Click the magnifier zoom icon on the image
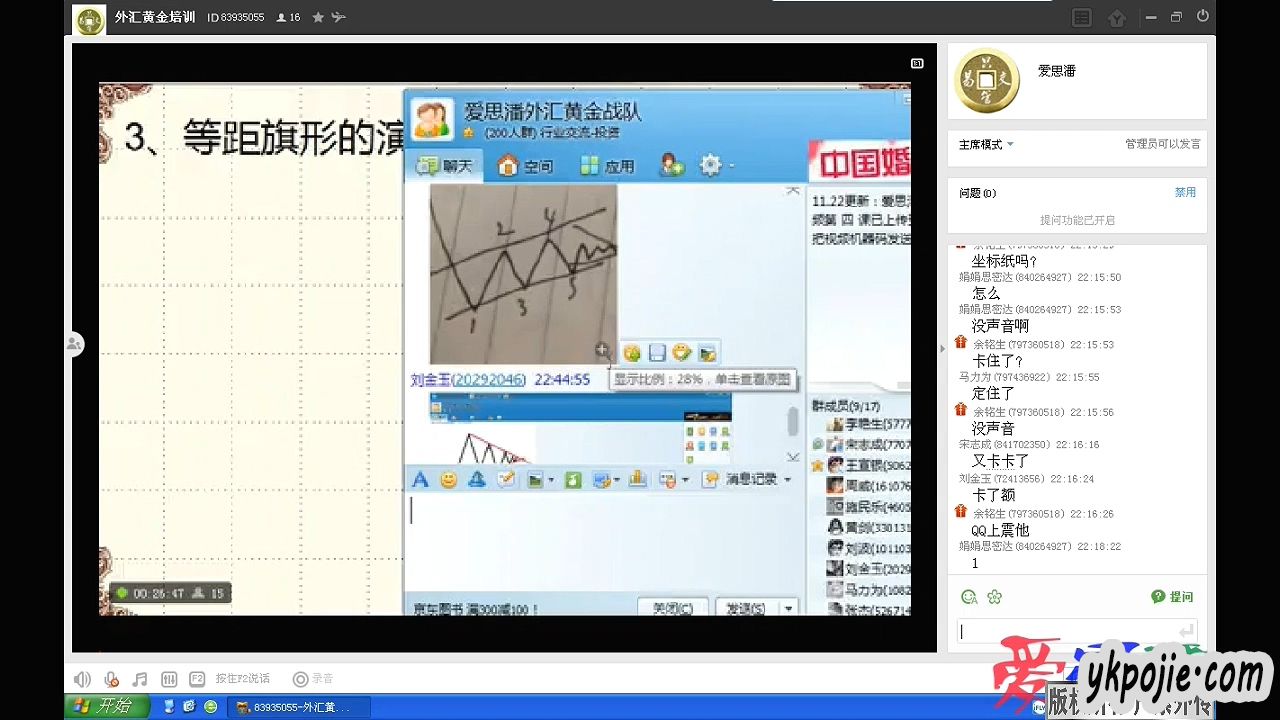The image size is (1280, 720). pyautogui.click(x=603, y=350)
